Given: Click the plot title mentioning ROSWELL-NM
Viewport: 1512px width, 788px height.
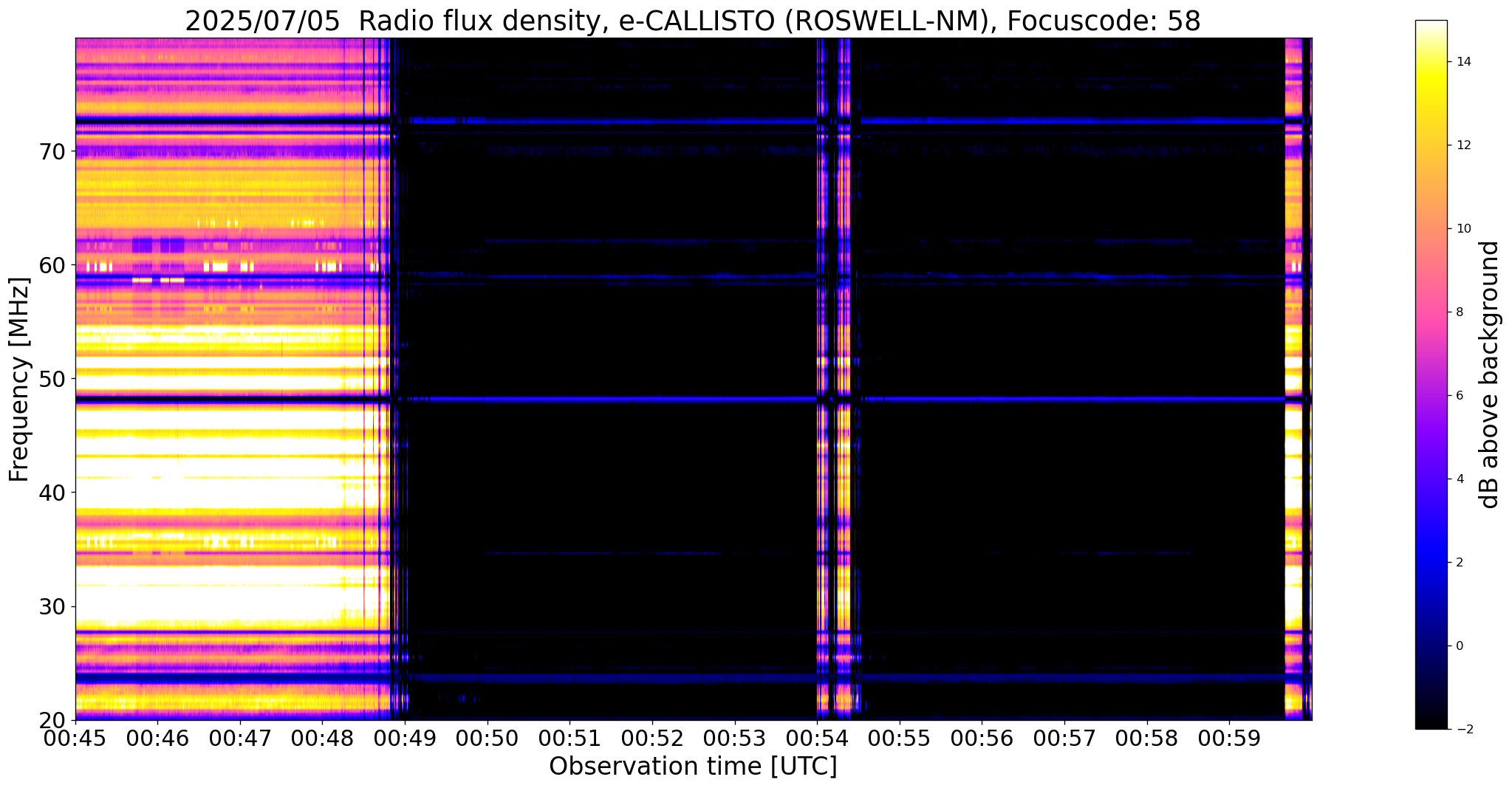Looking at the screenshot, I should tap(692, 21).
